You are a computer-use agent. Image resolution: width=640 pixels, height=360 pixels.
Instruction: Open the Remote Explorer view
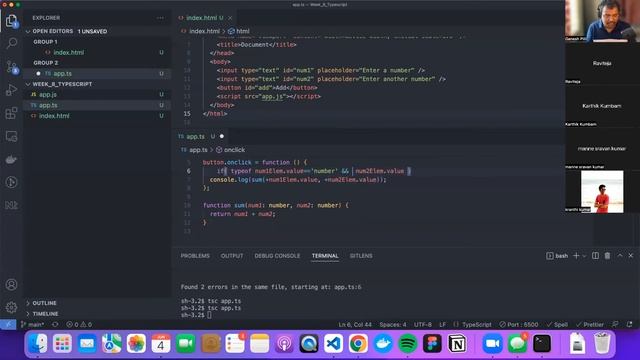(x=11, y=136)
